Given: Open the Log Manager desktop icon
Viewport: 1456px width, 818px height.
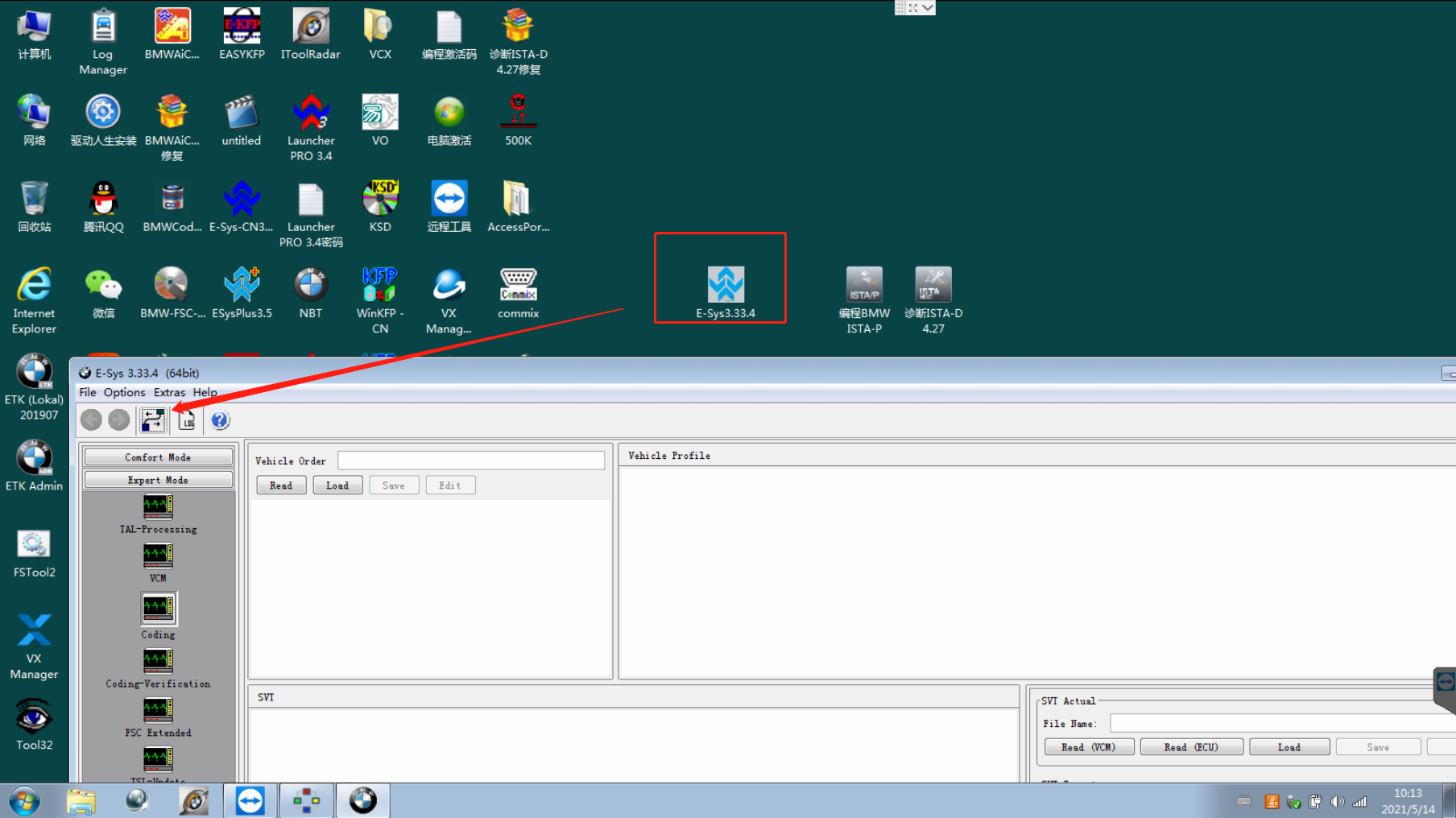Looking at the screenshot, I should (103, 41).
